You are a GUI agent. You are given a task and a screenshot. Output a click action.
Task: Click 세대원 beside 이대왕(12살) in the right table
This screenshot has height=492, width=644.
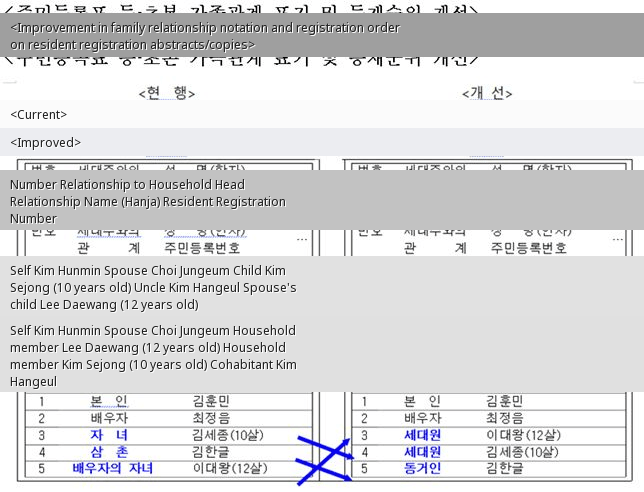pyautogui.click(x=422, y=435)
